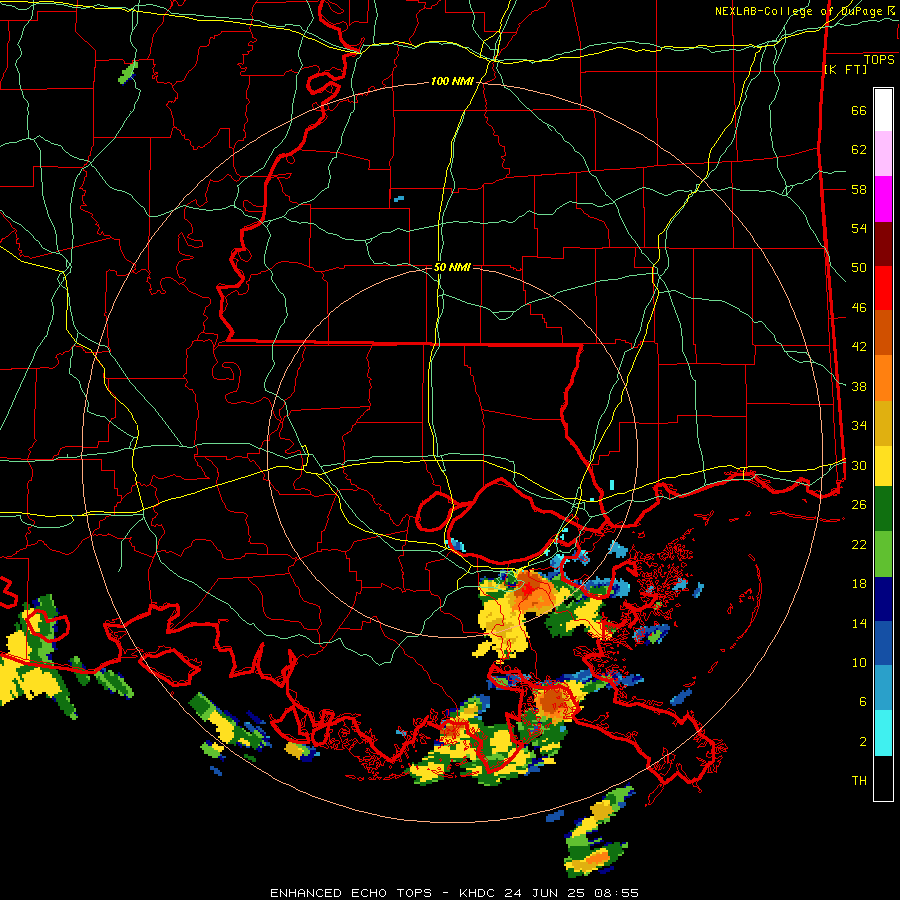Viewport: 900px width, 900px height.
Task: Click the 38 legend value
Action: tap(859, 386)
